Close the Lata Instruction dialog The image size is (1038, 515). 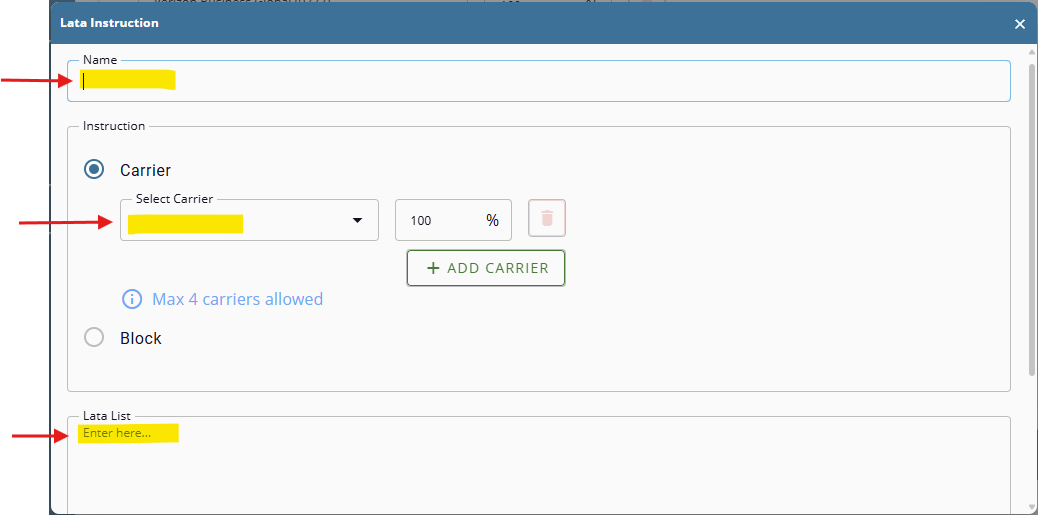click(x=1020, y=24)
